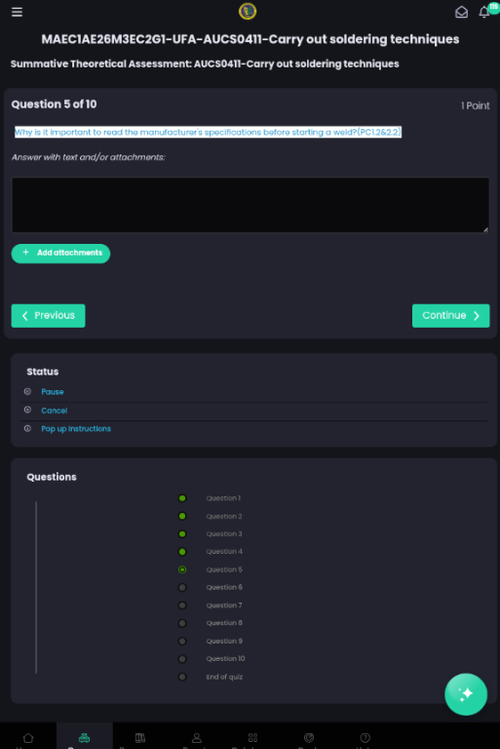
Task: Jump to Question 3 indicator
Action: pyautogui.click(x=182, y=534)
